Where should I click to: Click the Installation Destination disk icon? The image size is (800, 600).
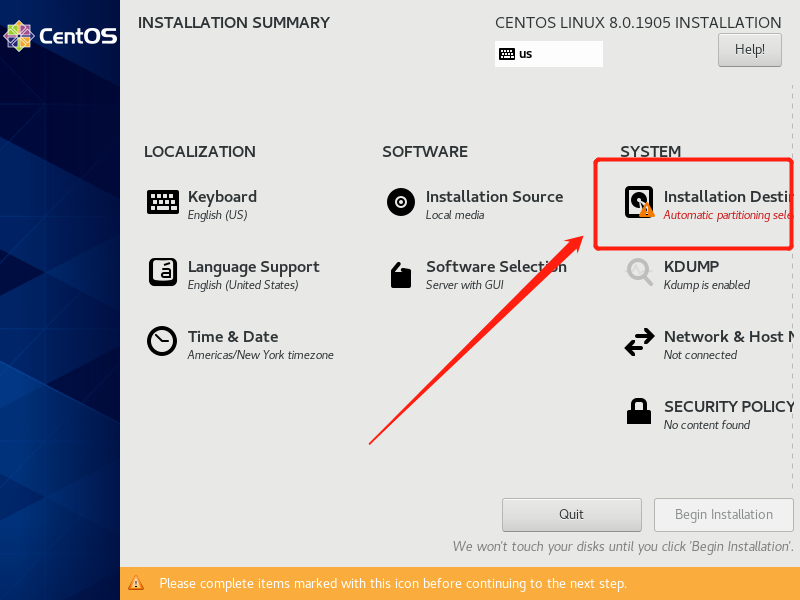pos(639,202)
